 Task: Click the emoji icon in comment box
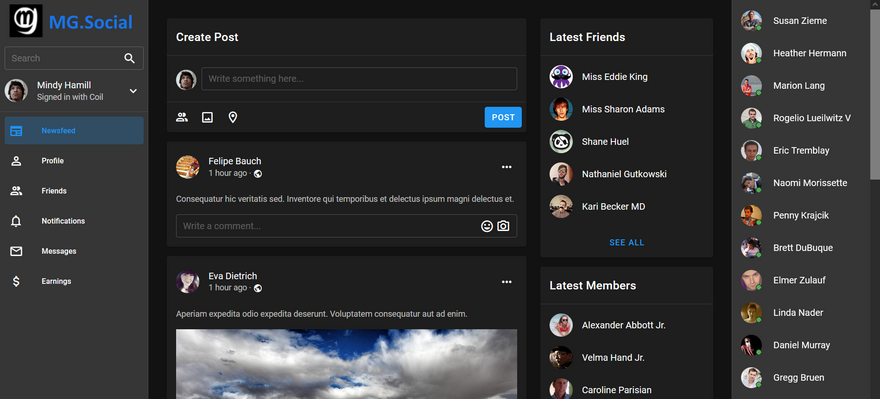pyautogui.click(x=487, y=226)
